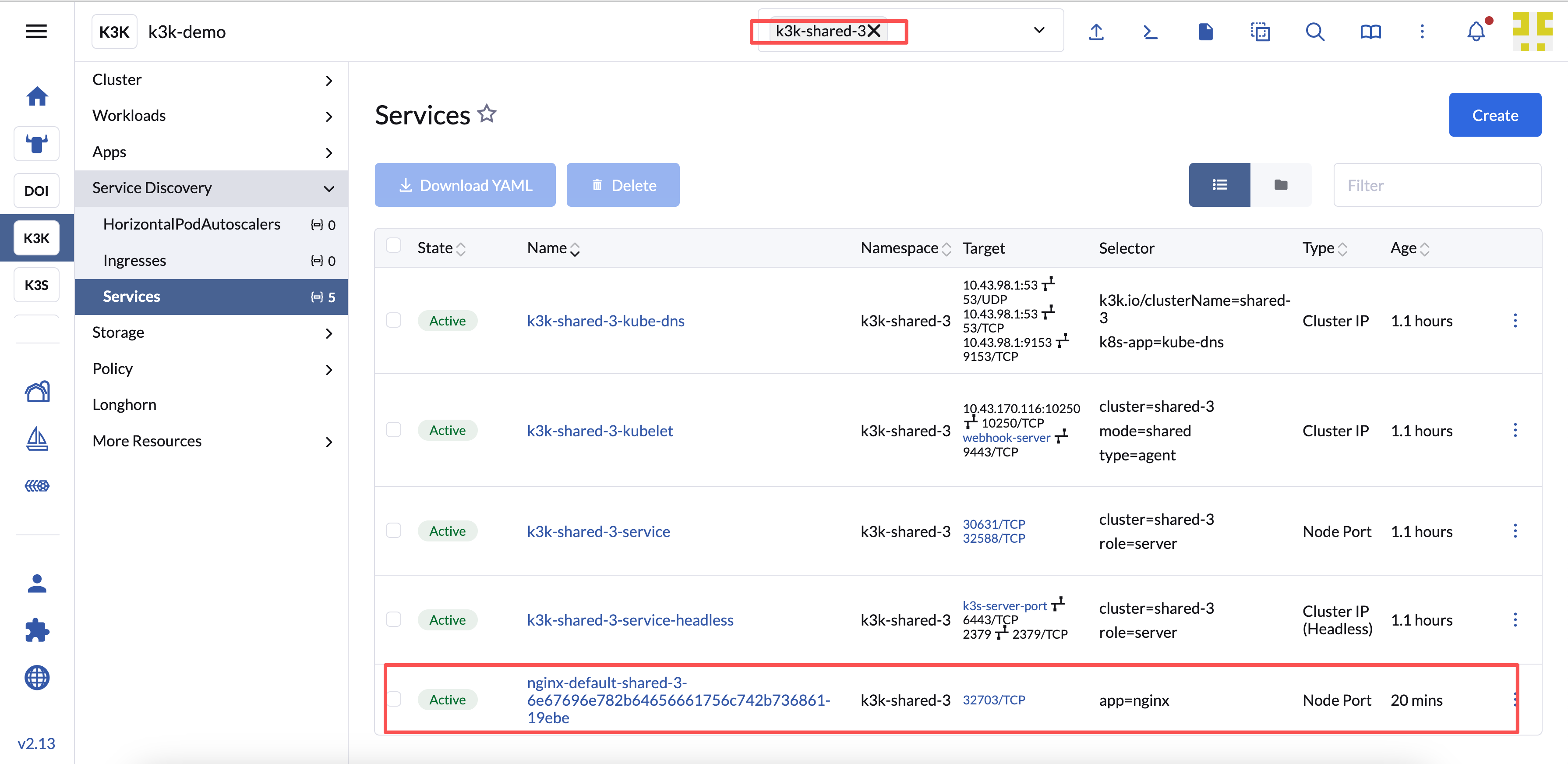Switch to the folder group view icon
Screen dimensions: 1568x764
pyautogui.click(x=1281, y=185)
